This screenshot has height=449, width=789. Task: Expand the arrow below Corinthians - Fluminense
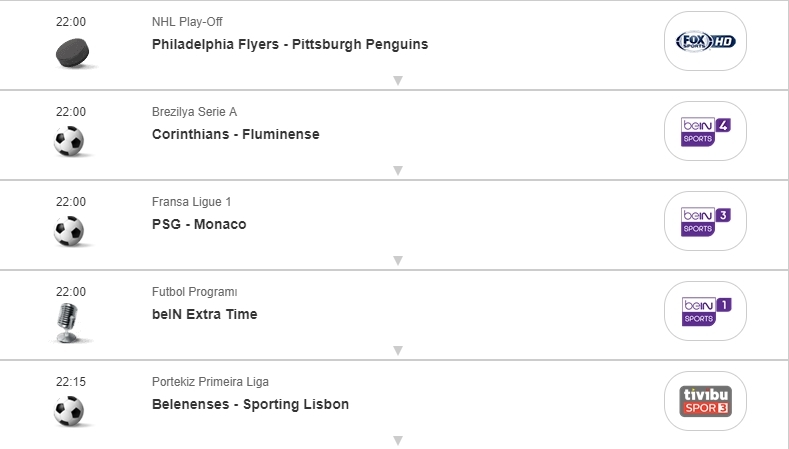click(397, 170)
